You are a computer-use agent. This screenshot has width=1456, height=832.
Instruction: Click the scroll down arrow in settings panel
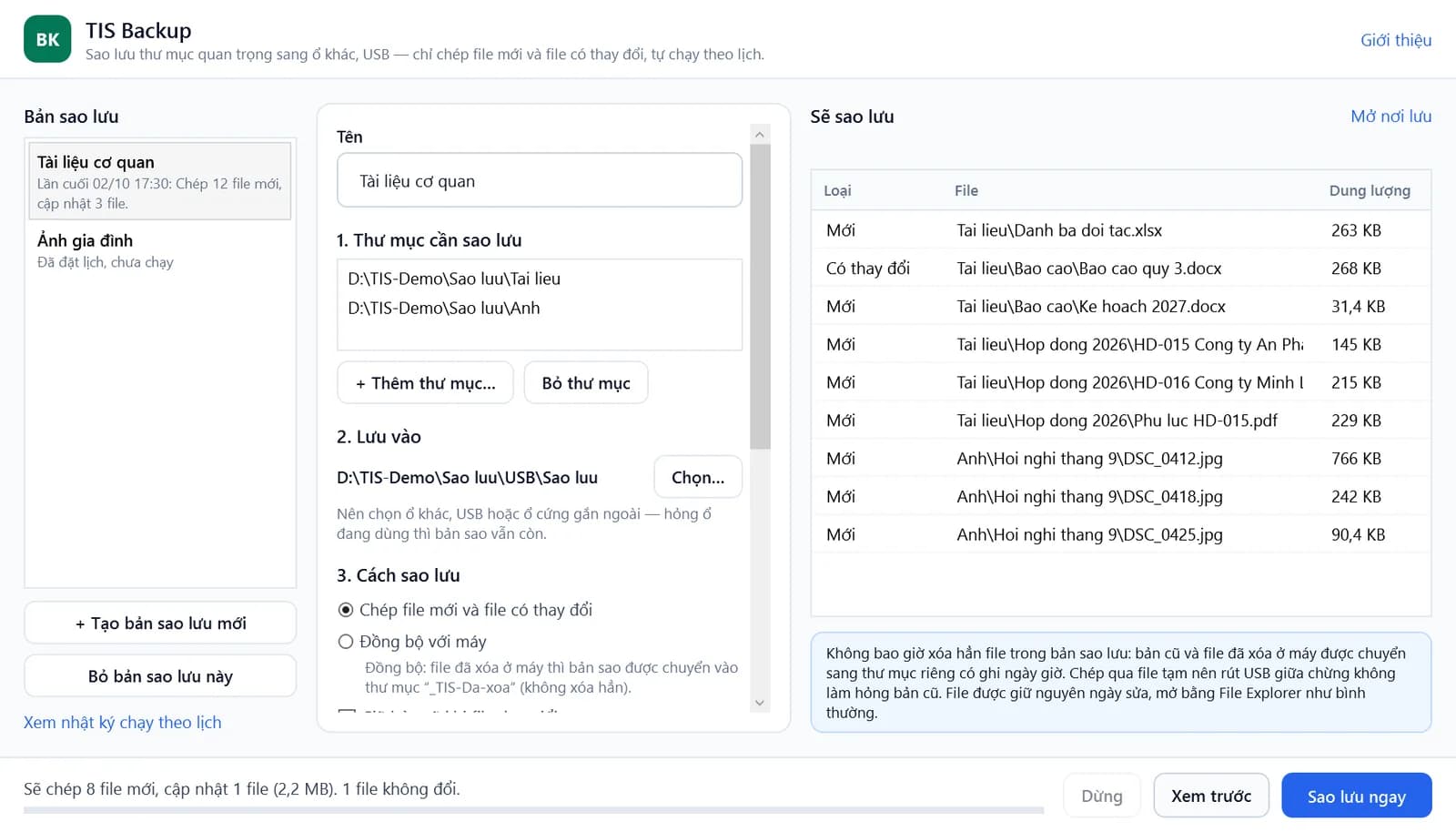click(760, 703)
